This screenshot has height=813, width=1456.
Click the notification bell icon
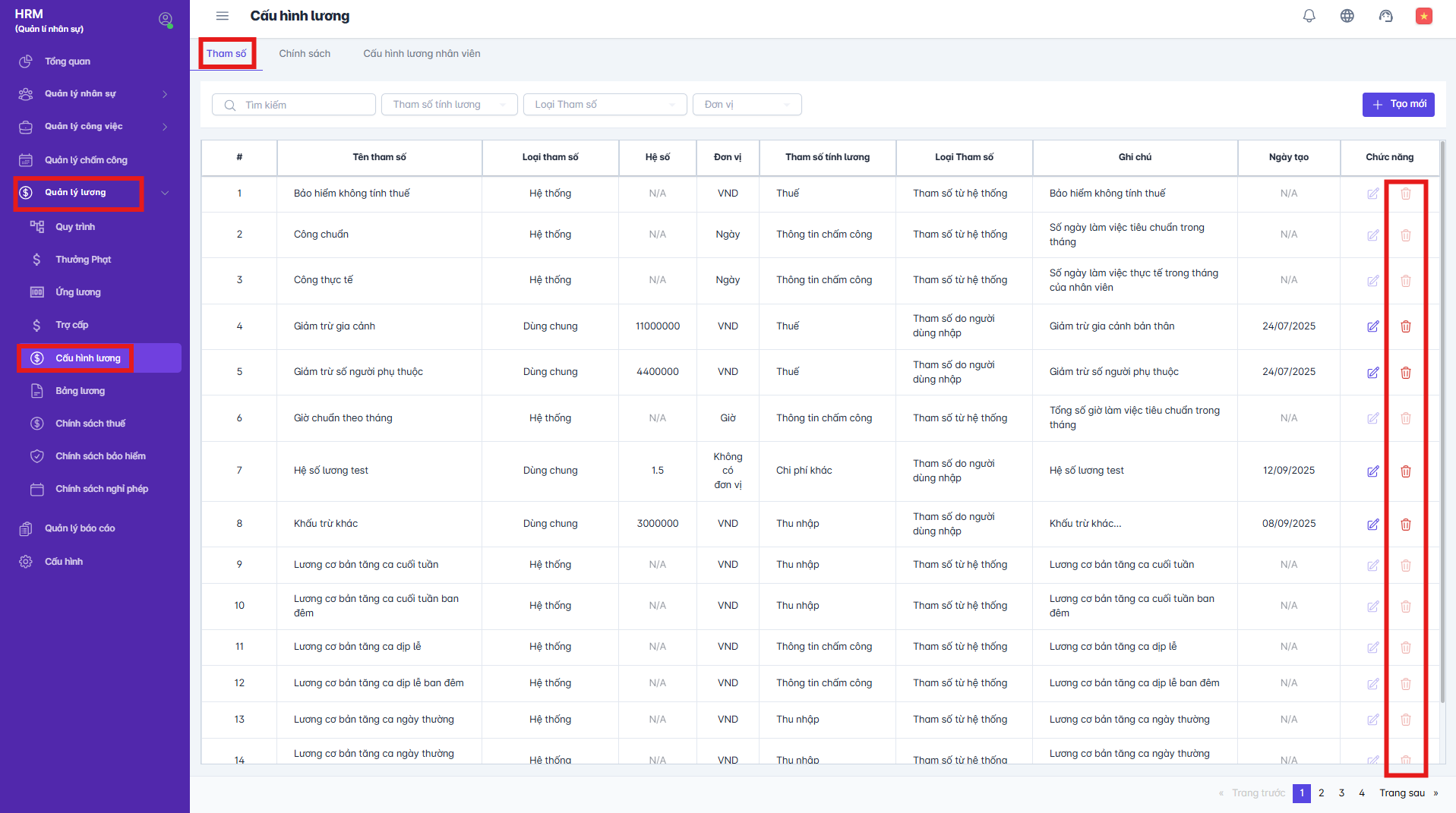[1309, 16]
